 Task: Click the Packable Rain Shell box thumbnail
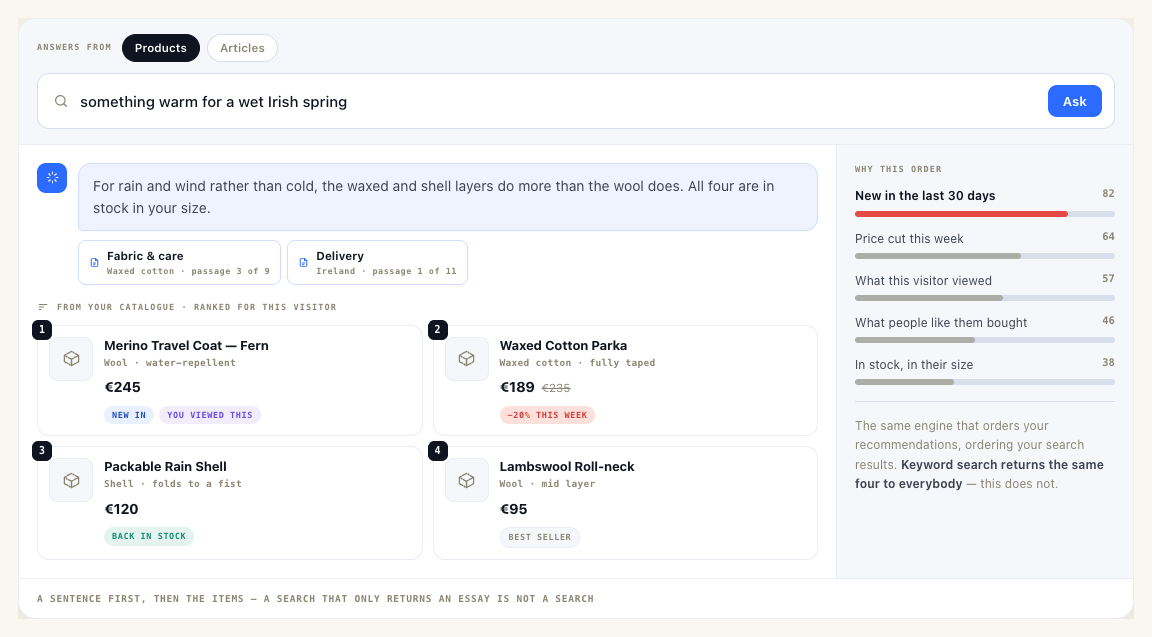[x=71, y=480]
